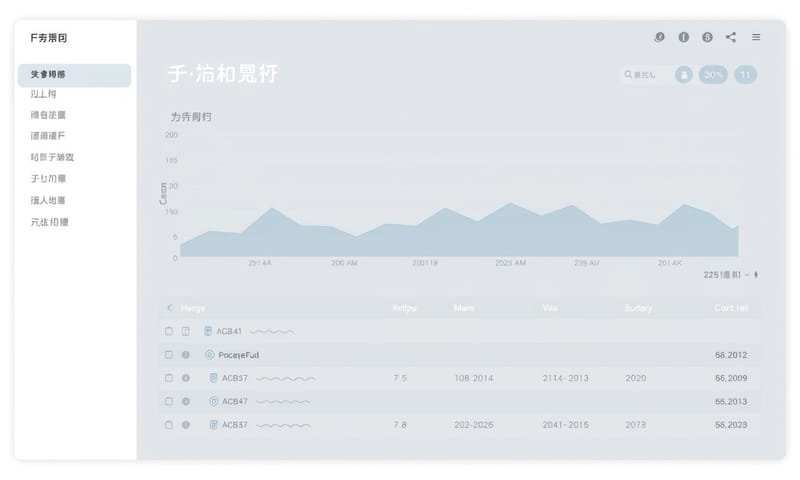
Task: Click the circular icon beside ACB47
Action: (x=213, y=401)
